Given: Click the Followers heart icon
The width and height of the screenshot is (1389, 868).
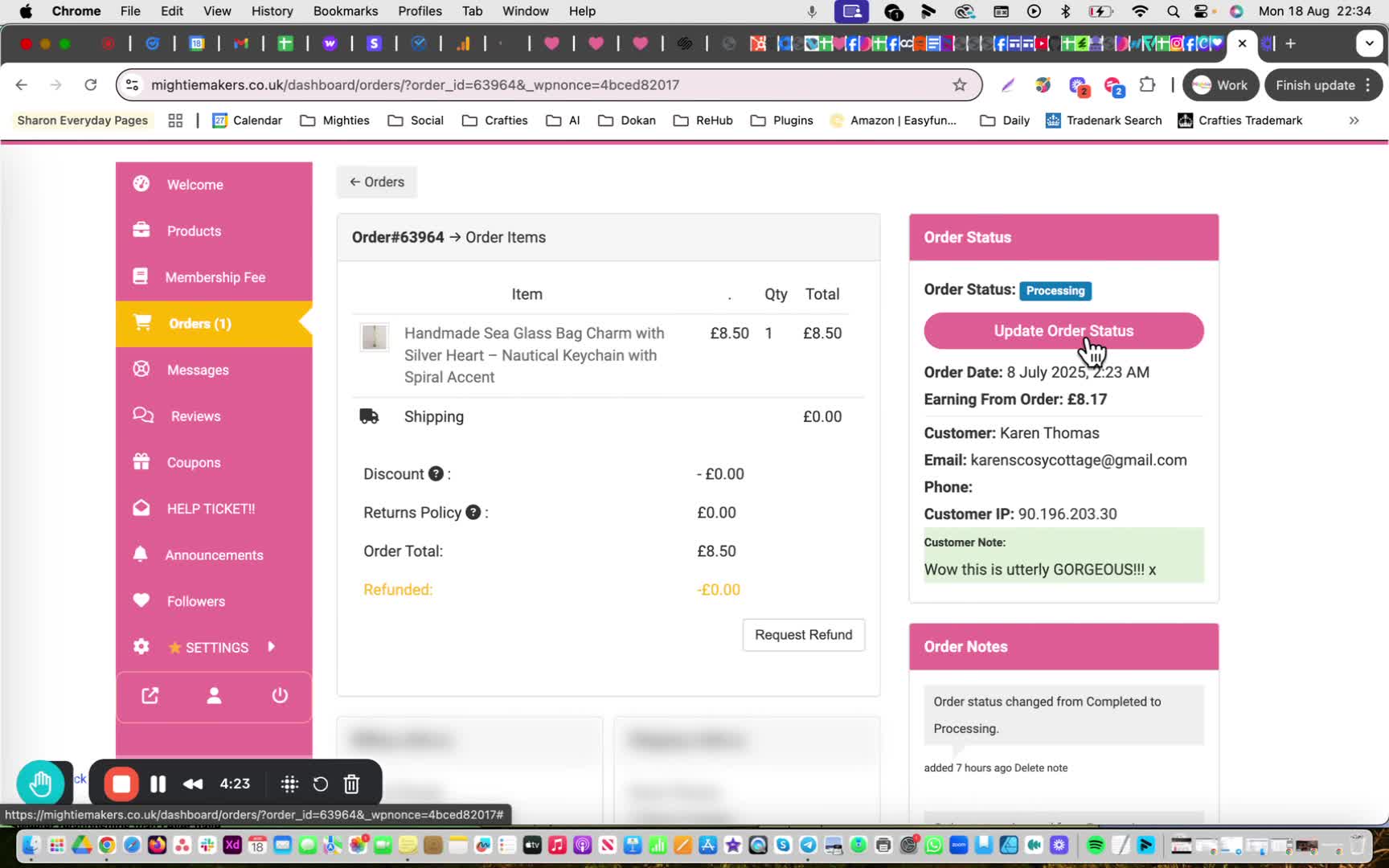Looking at the screenshot, I should coord(141,600).
